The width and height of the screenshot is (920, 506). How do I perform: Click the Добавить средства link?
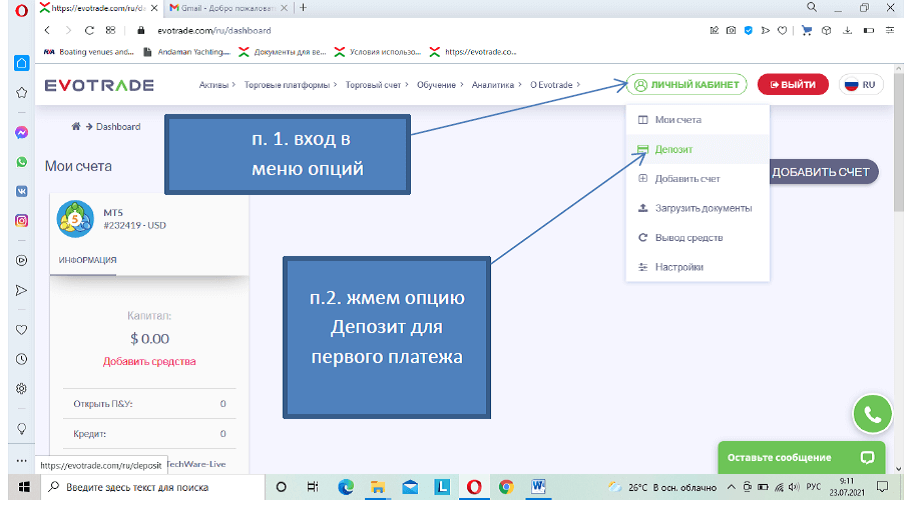pos(149,361)
